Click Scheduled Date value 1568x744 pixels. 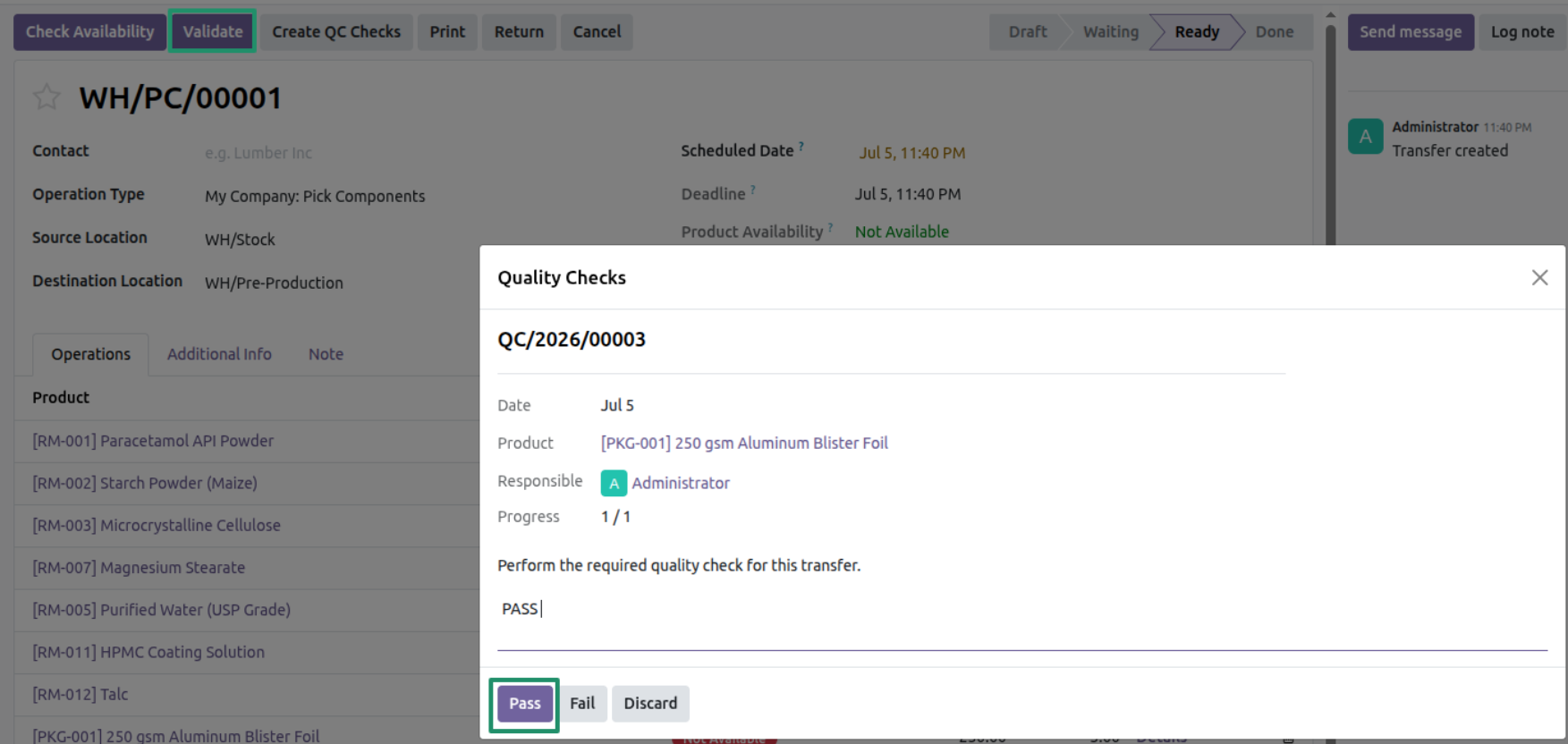pyautogui.click(x=911, y=153)
